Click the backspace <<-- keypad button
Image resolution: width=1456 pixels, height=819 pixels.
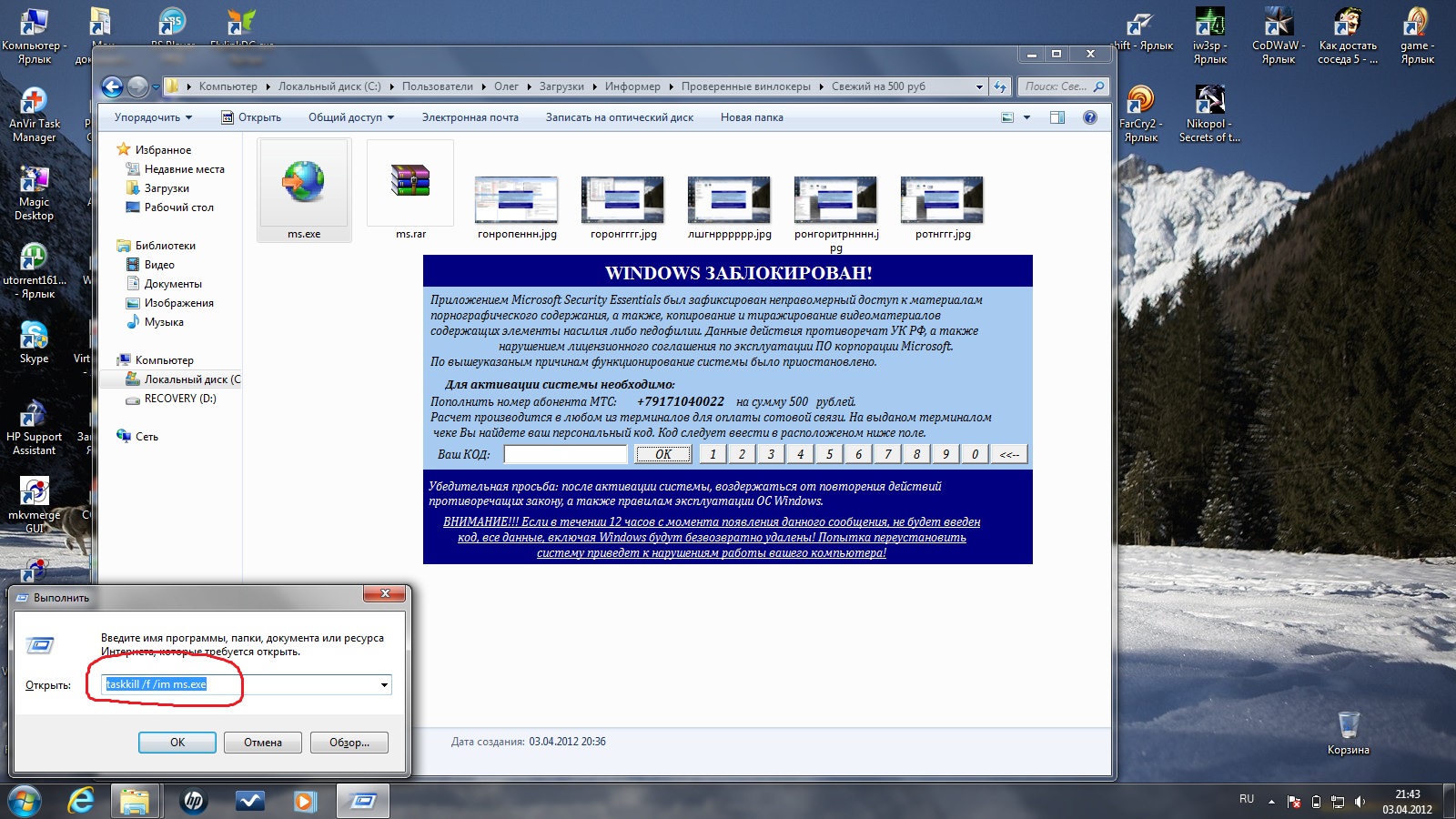(x=1009, y=454)
